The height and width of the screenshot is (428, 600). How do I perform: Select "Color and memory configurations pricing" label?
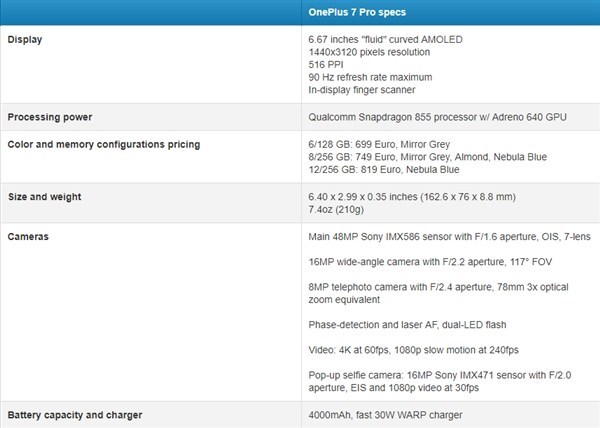[x=103, y=144]
